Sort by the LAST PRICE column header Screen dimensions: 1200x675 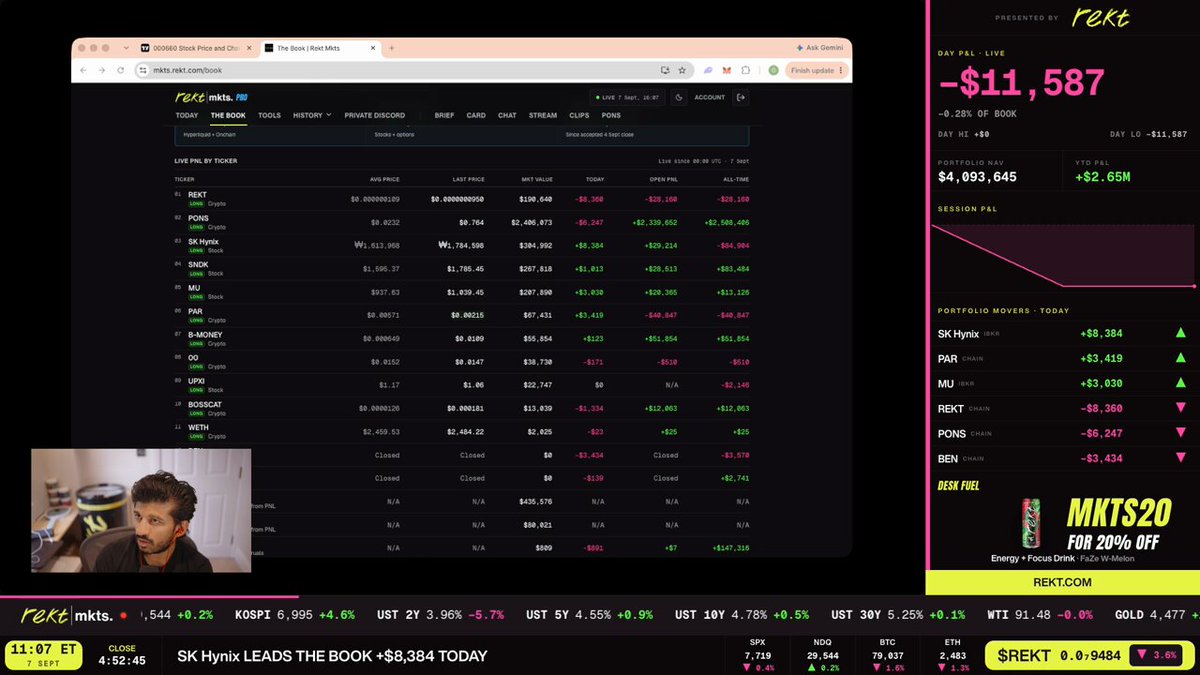tap(467, 179)
